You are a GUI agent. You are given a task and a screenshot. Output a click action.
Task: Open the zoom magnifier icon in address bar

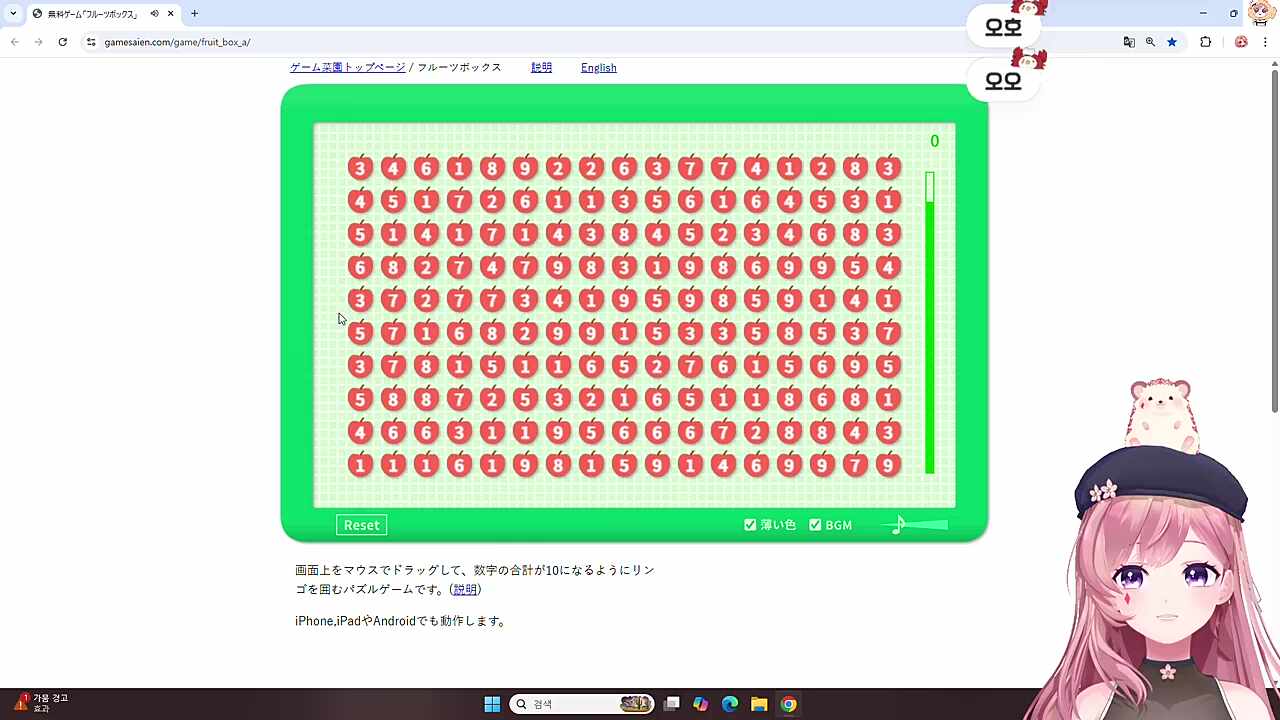point(1150,42)
